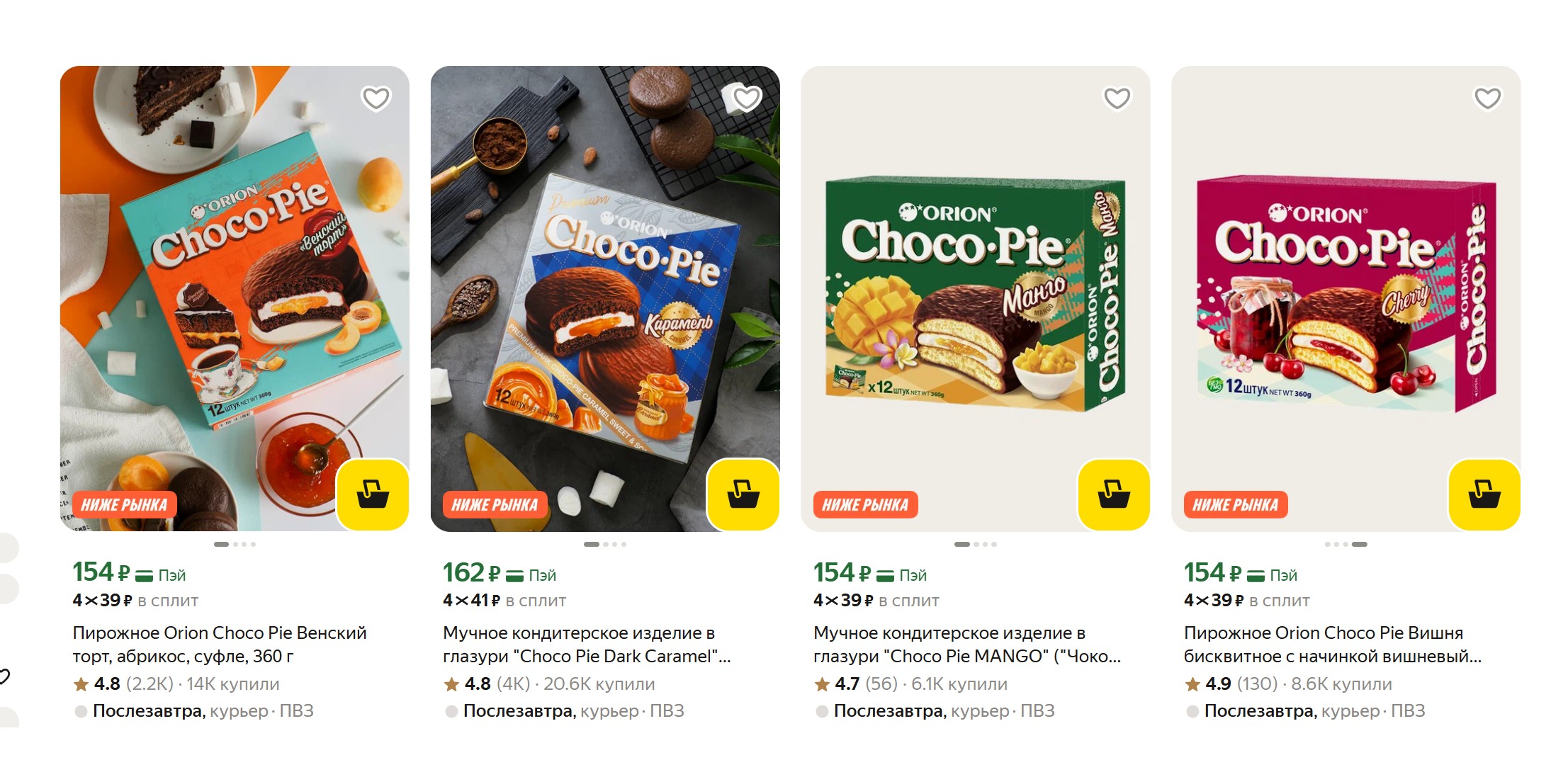Open Choco Pie Dark Caramel title link

586,644
